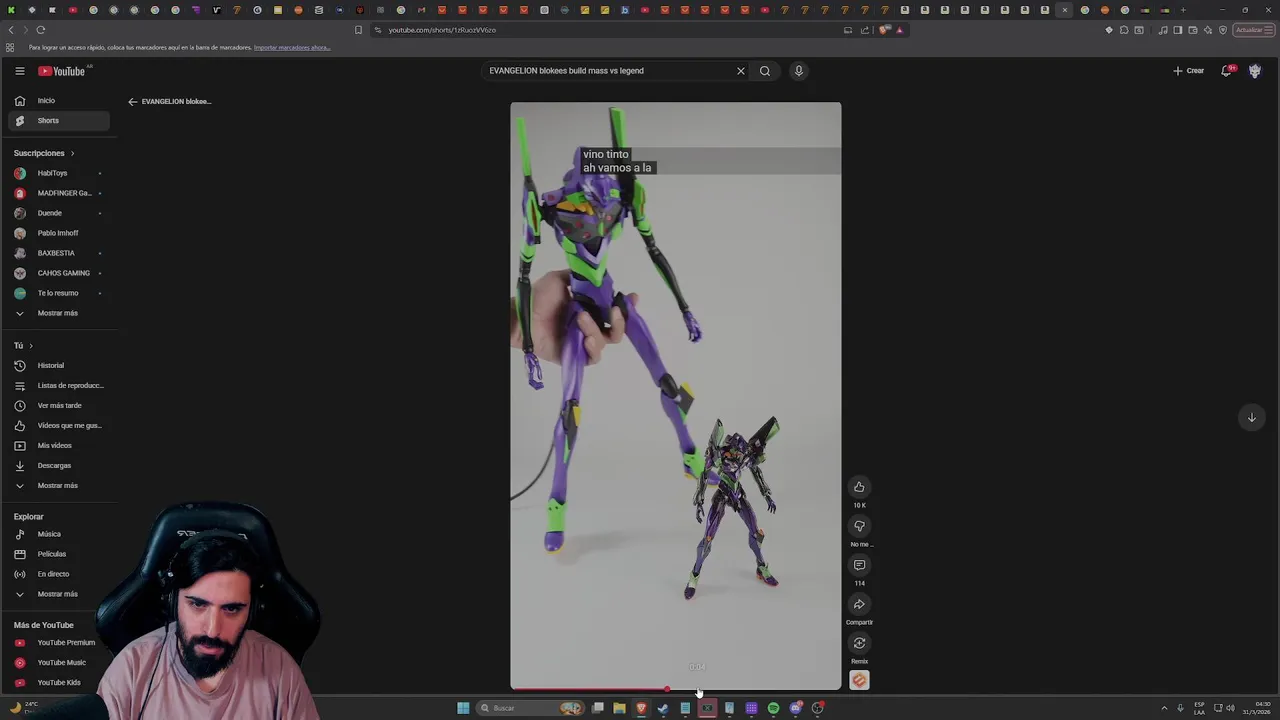Bookmark this page icon in address bar
1280x720 pixels.
click(358, 30)
